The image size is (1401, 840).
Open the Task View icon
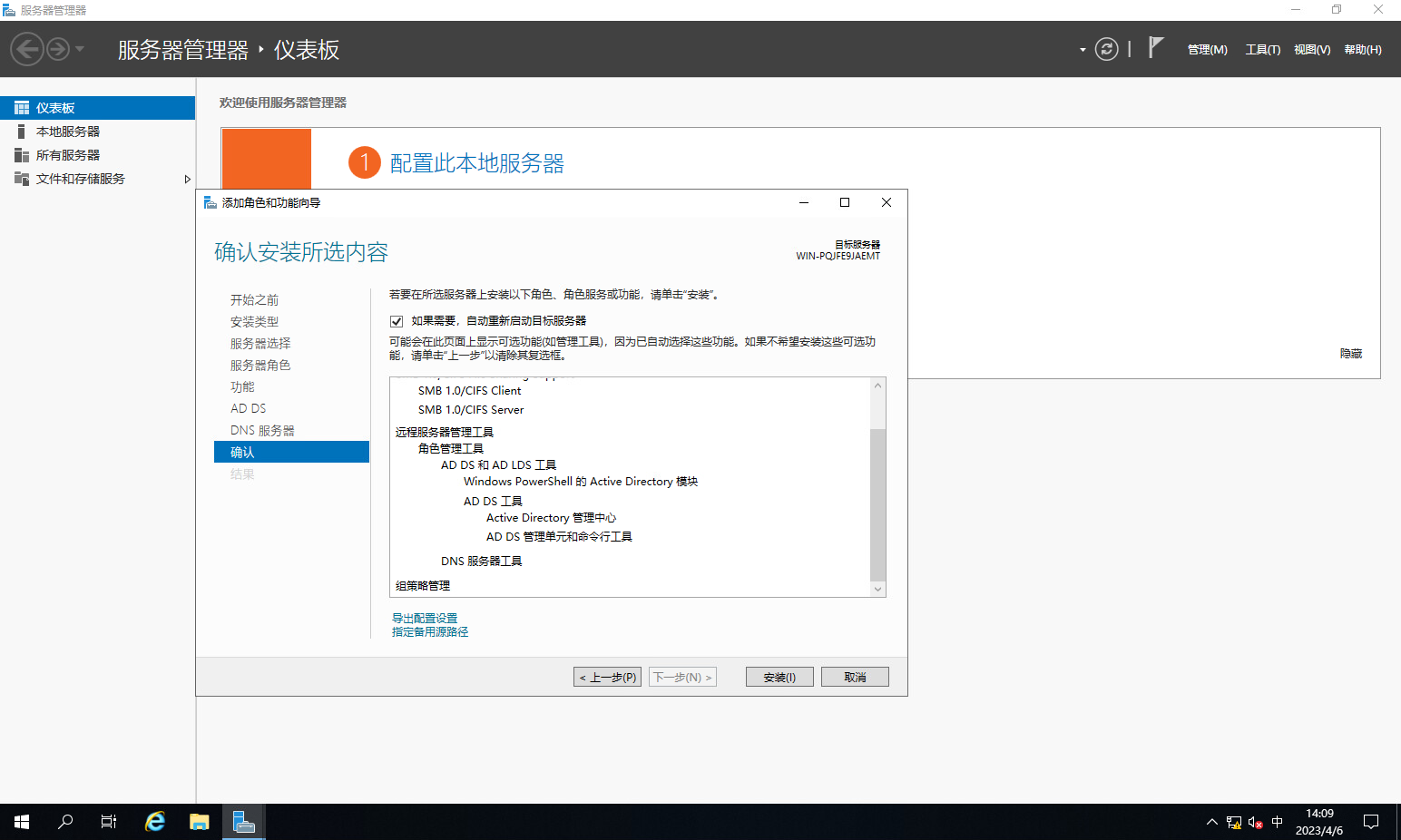[x=109, y=822]
